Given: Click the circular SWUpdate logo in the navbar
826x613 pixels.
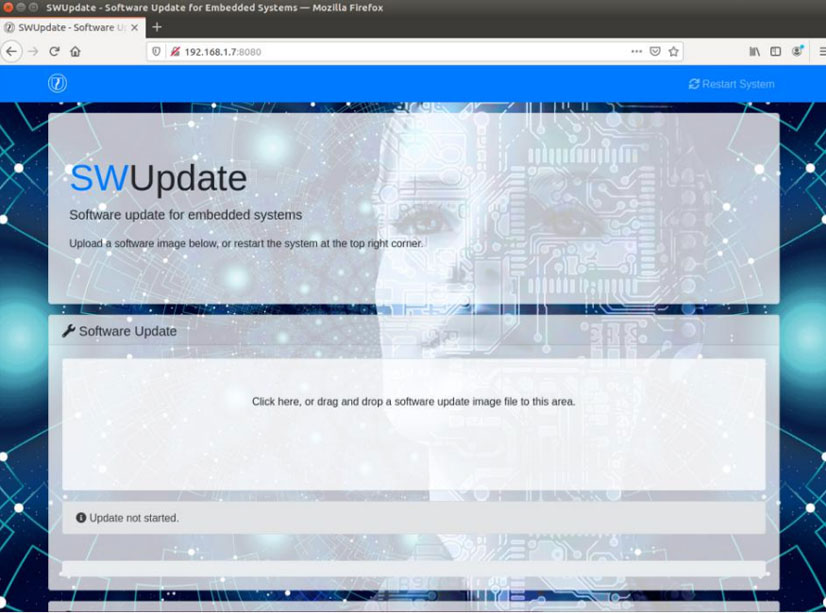Looking at the screenshot, I should click(57, 83).
